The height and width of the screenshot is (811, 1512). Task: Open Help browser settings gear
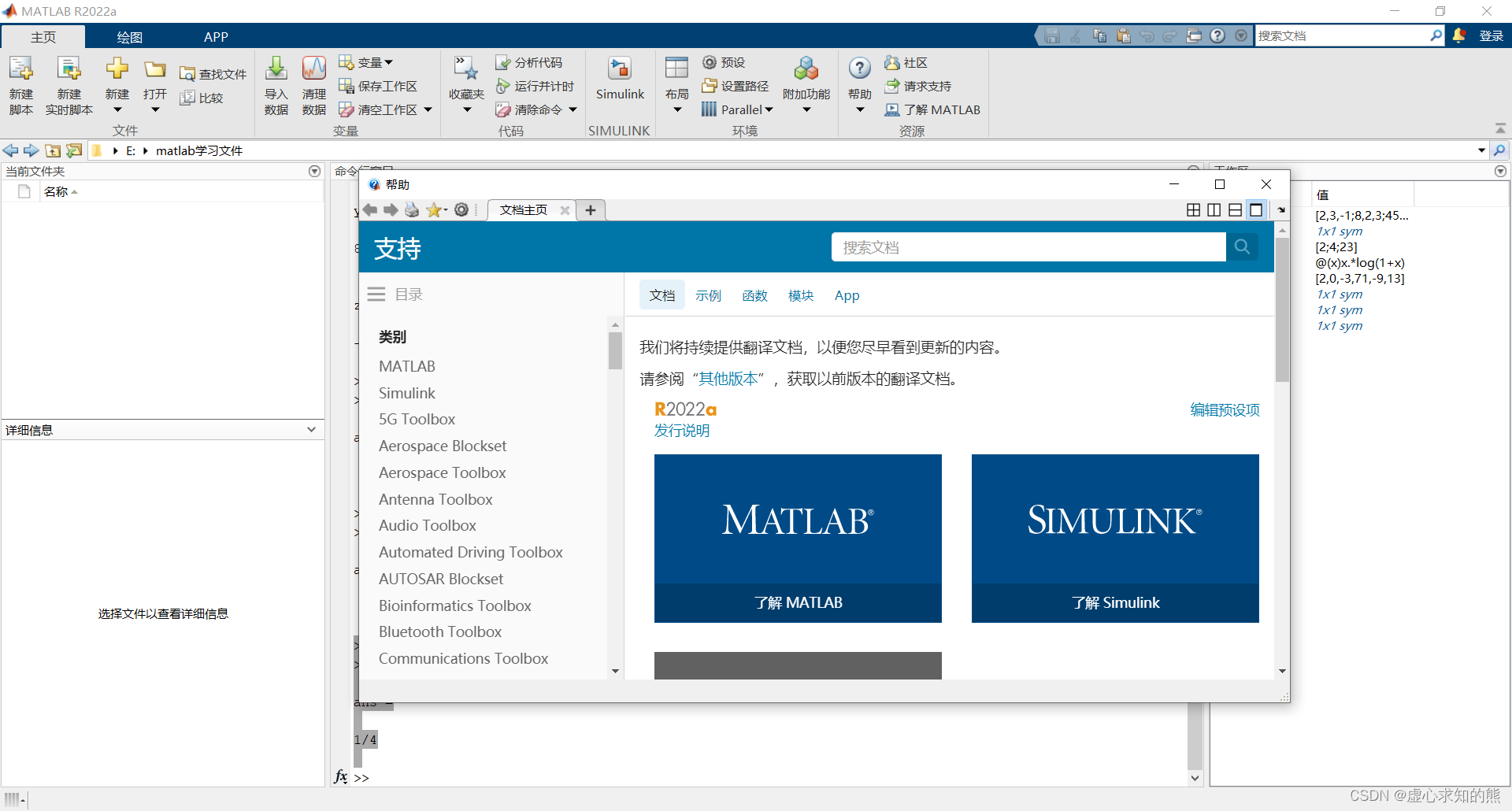coord(461,209)
